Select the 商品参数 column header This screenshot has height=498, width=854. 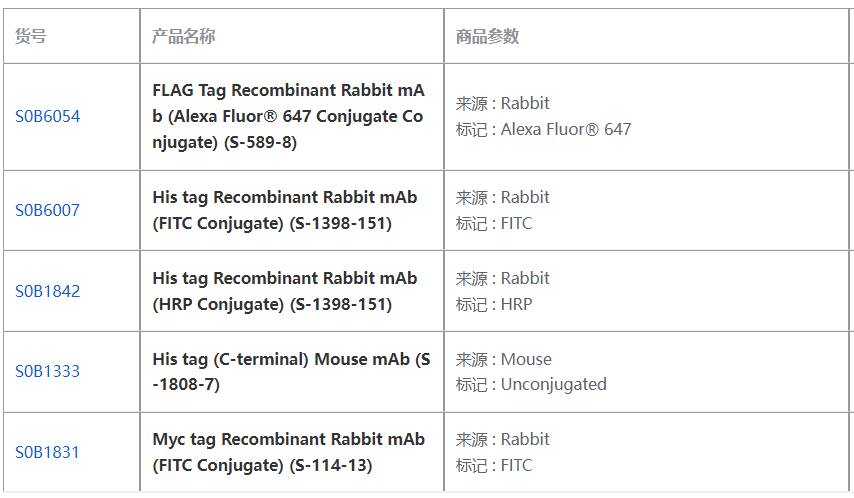tap(487, 36)
